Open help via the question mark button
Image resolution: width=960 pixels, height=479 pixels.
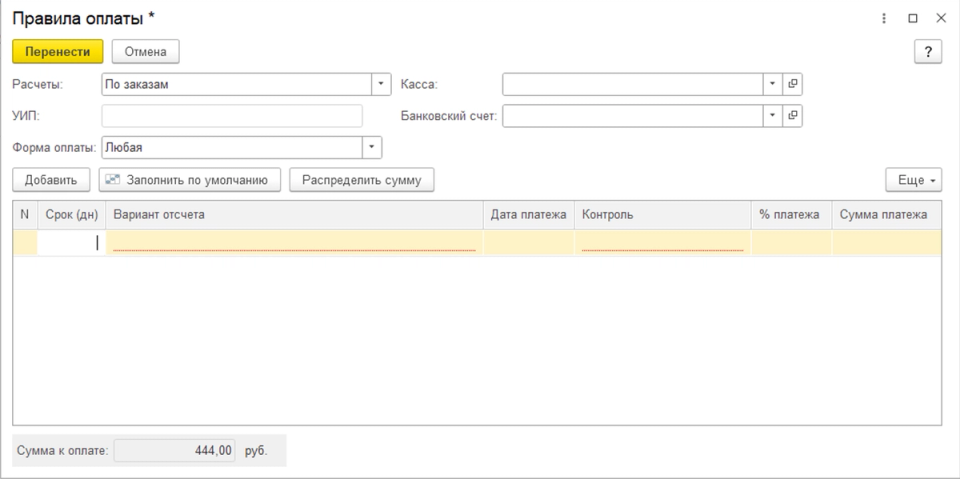pyautogui.click(x=928, y=52)
